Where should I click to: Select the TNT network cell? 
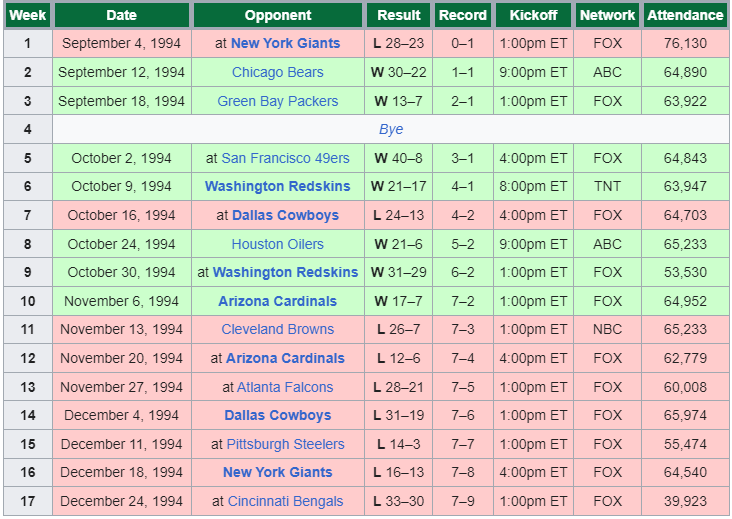607,186
